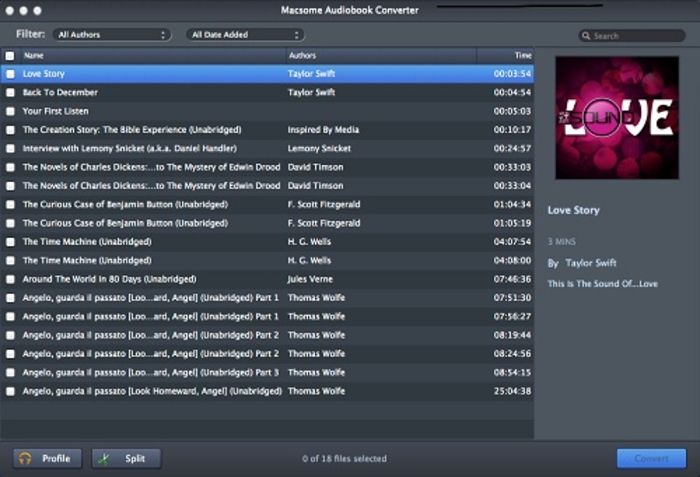The width and height of the screenshot is (700, 477).
Task: Select The Creation Story: The Bible Experience
Action: click(132, 130)
